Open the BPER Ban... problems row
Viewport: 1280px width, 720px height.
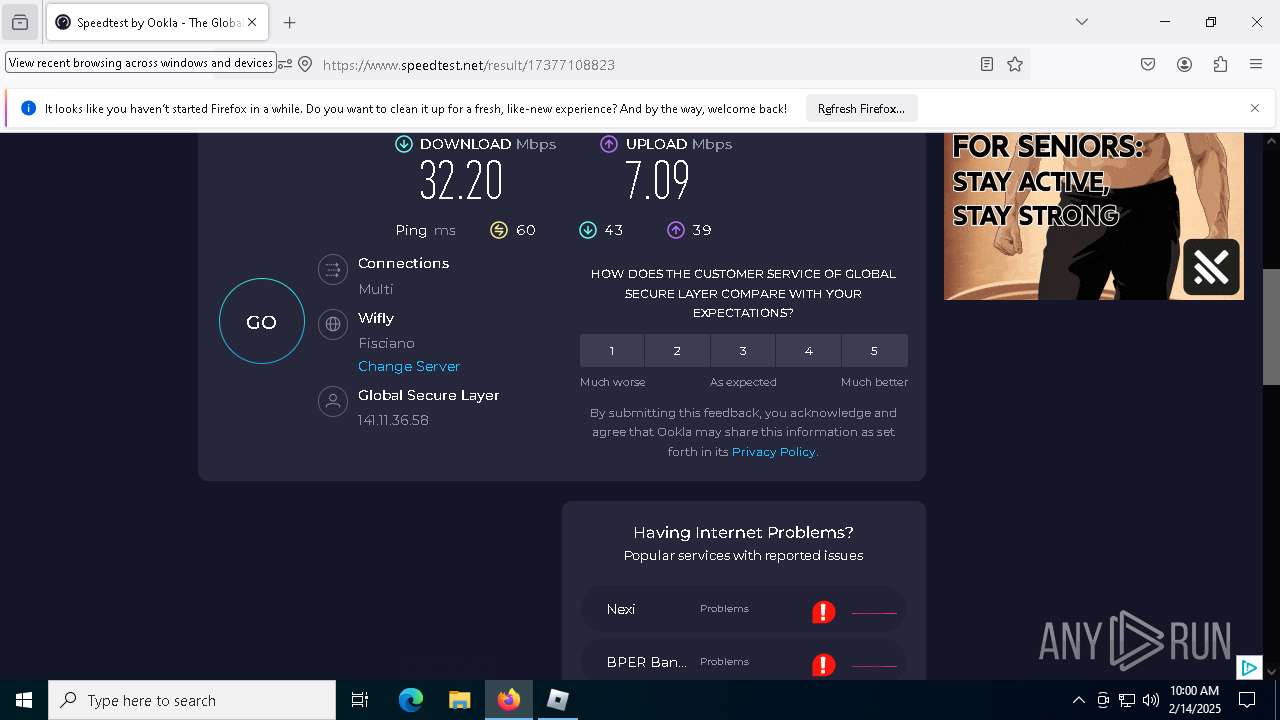[x=743, y=662]
